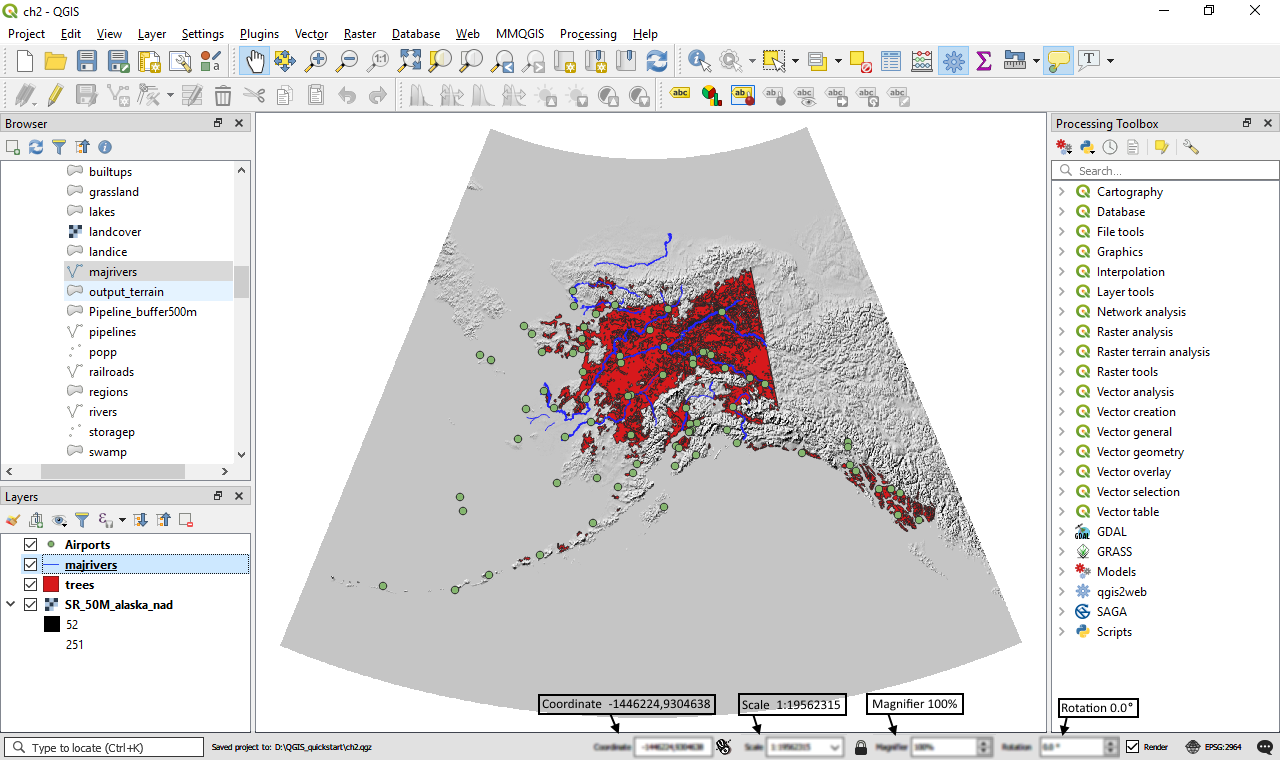Click the red trees layer color swatch
The image size is (1280, 760).
pos(51,585)
